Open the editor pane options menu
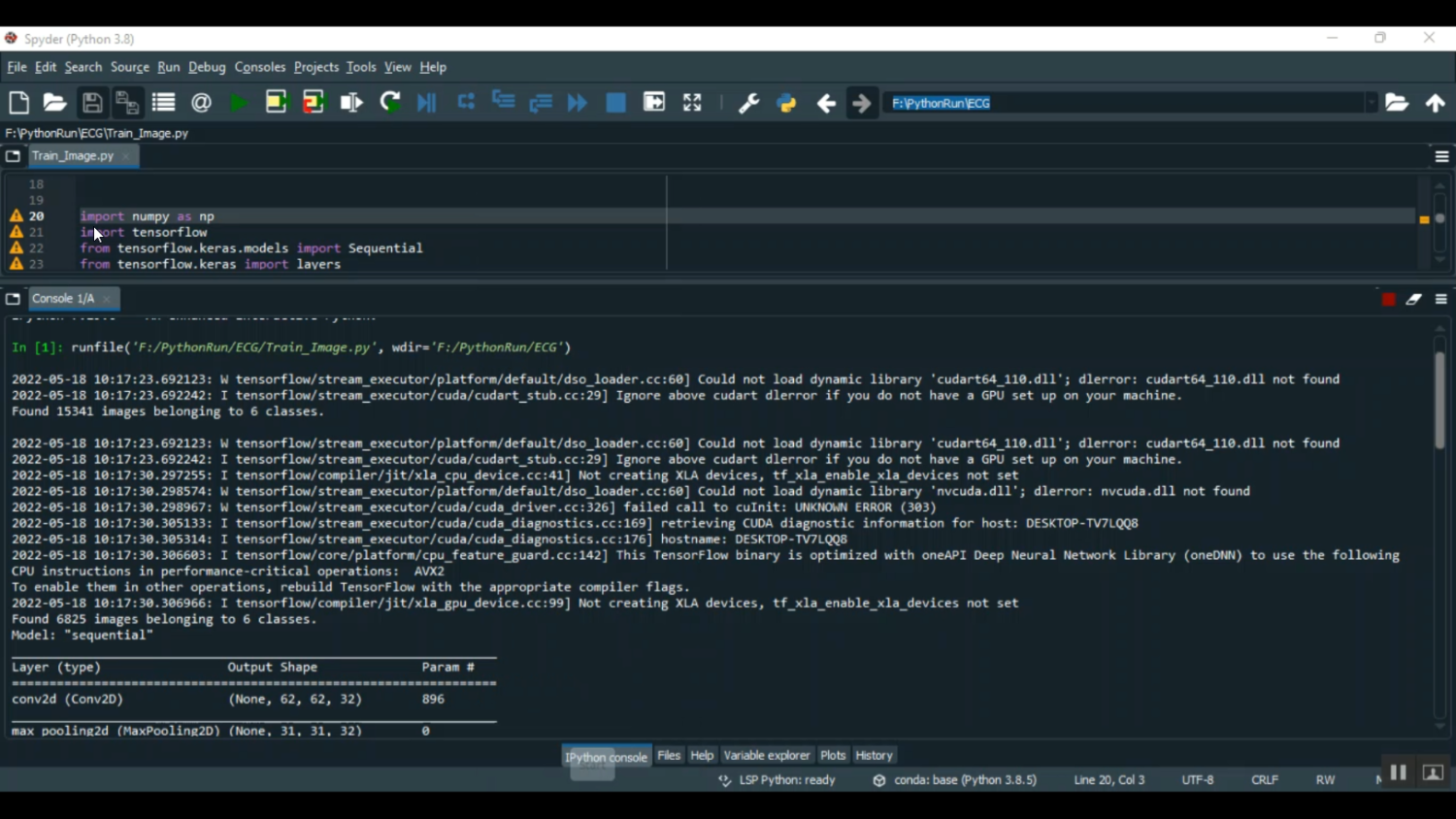This screenshot has width=1456, height=819. tap(1441, 156)
